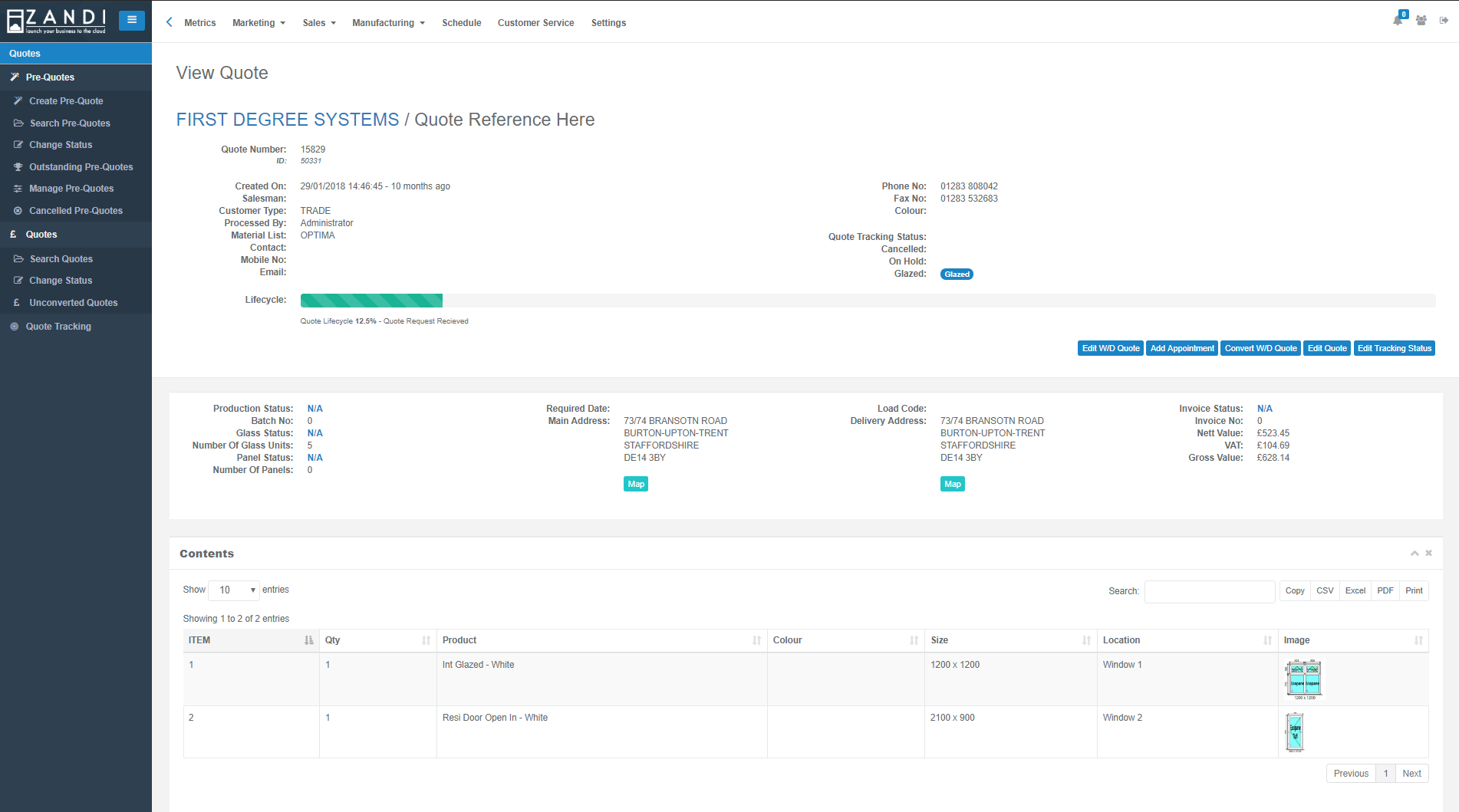Click Map button under Main Address

click(x=636, y=485)
